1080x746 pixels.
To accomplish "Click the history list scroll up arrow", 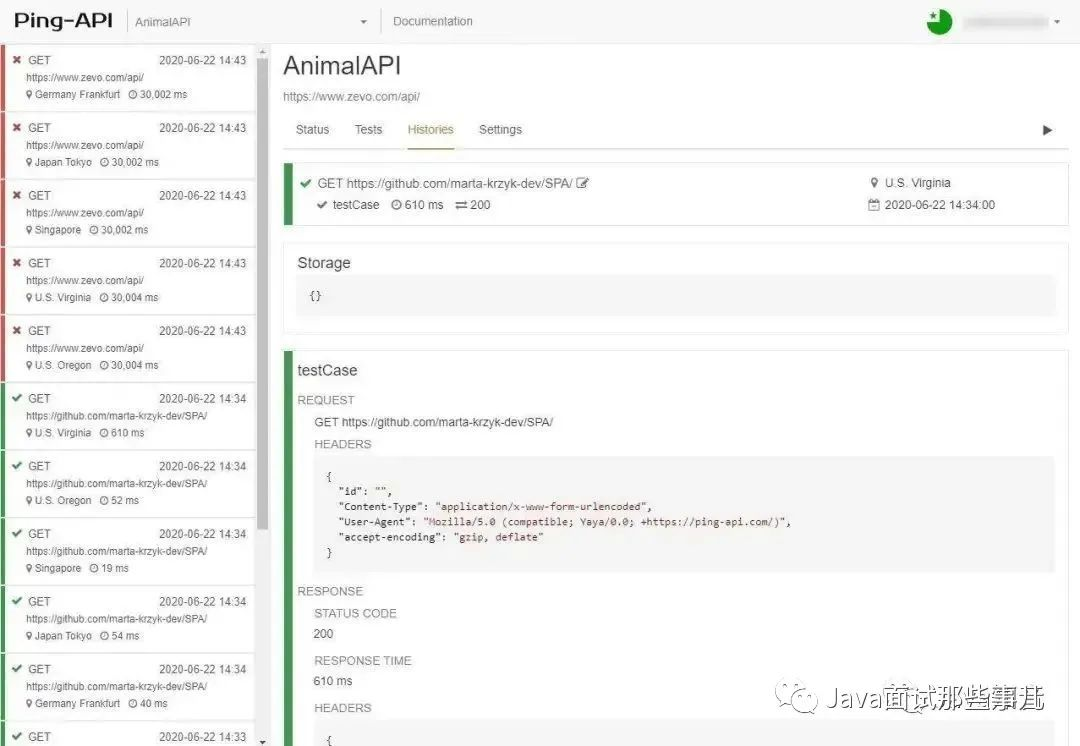I will (262, 52).
